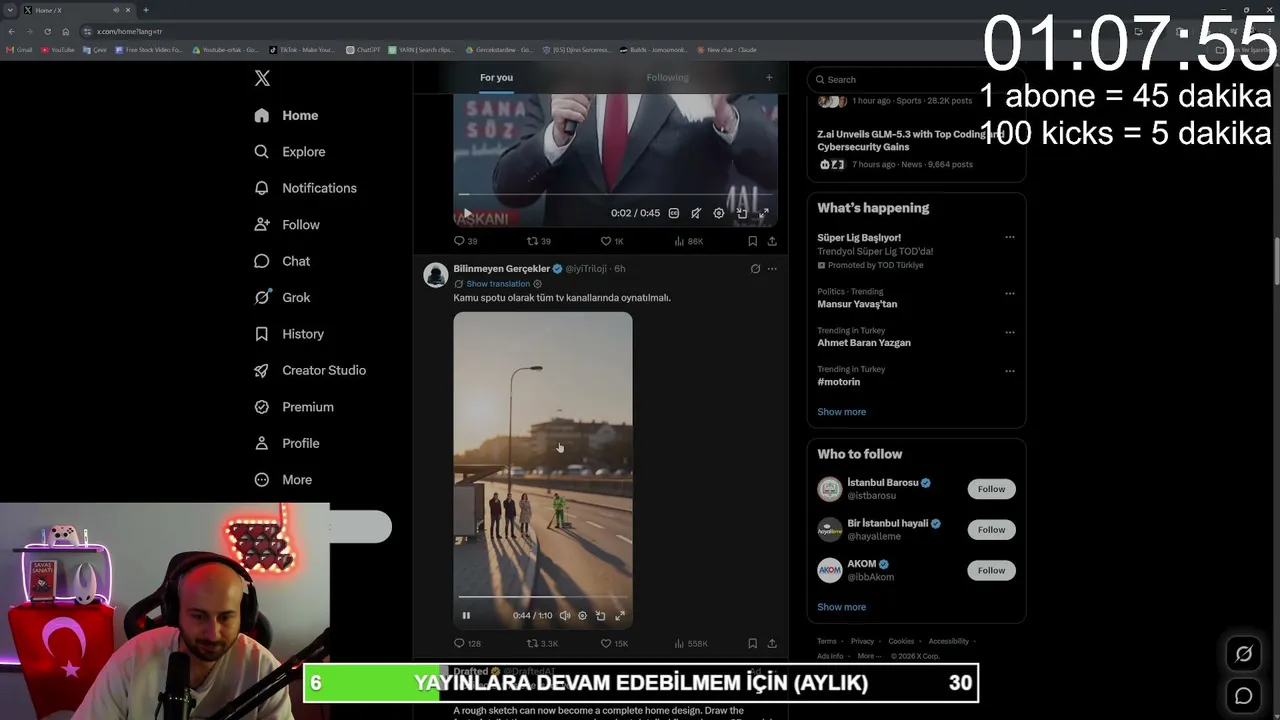Seek on the 1:10 video progress bar

tap(543, 598)
